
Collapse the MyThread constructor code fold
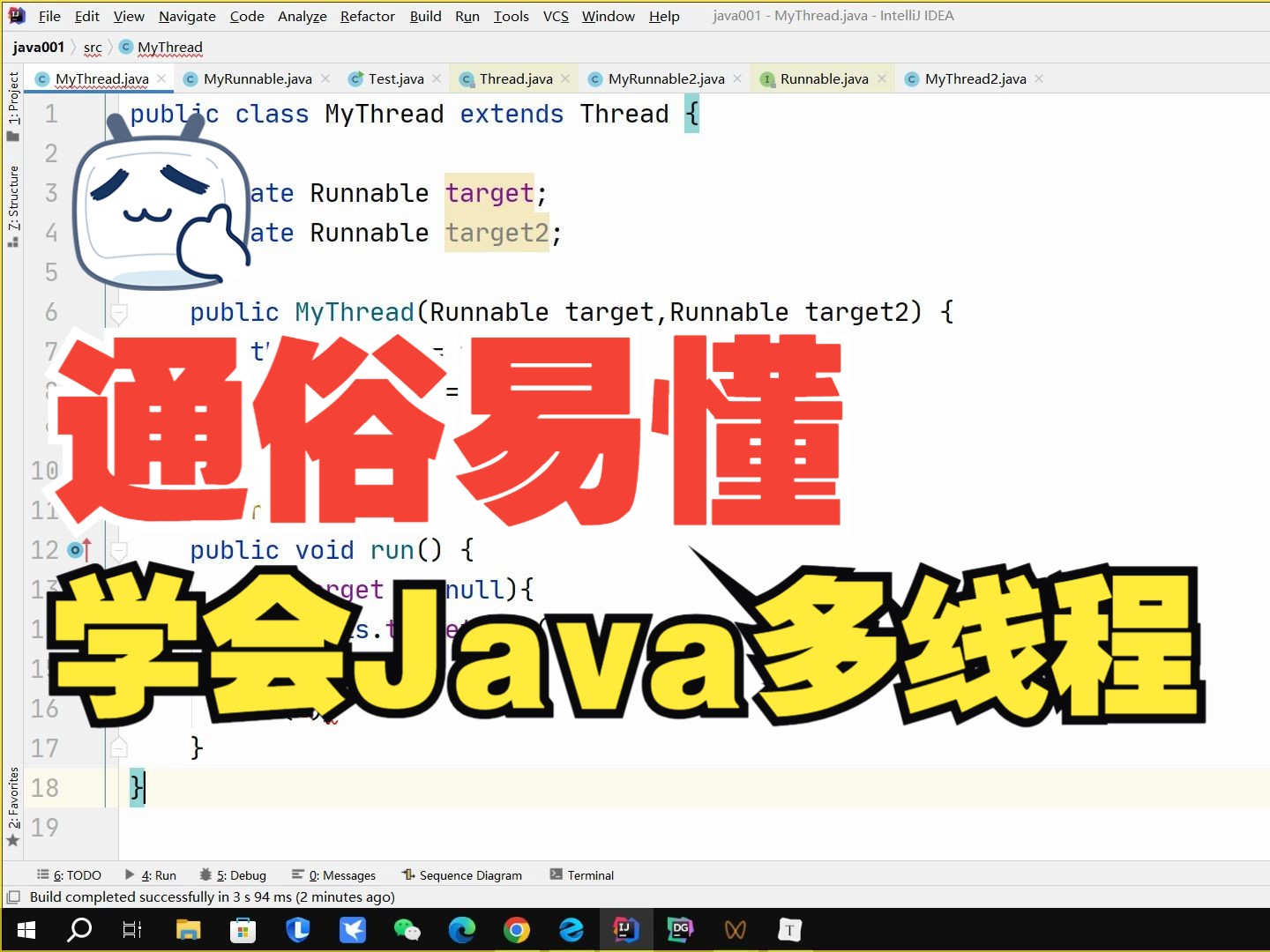pos(119,313)
